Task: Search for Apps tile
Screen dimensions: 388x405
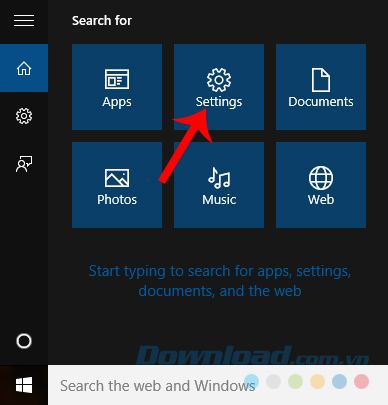Action: pos(117,87)
